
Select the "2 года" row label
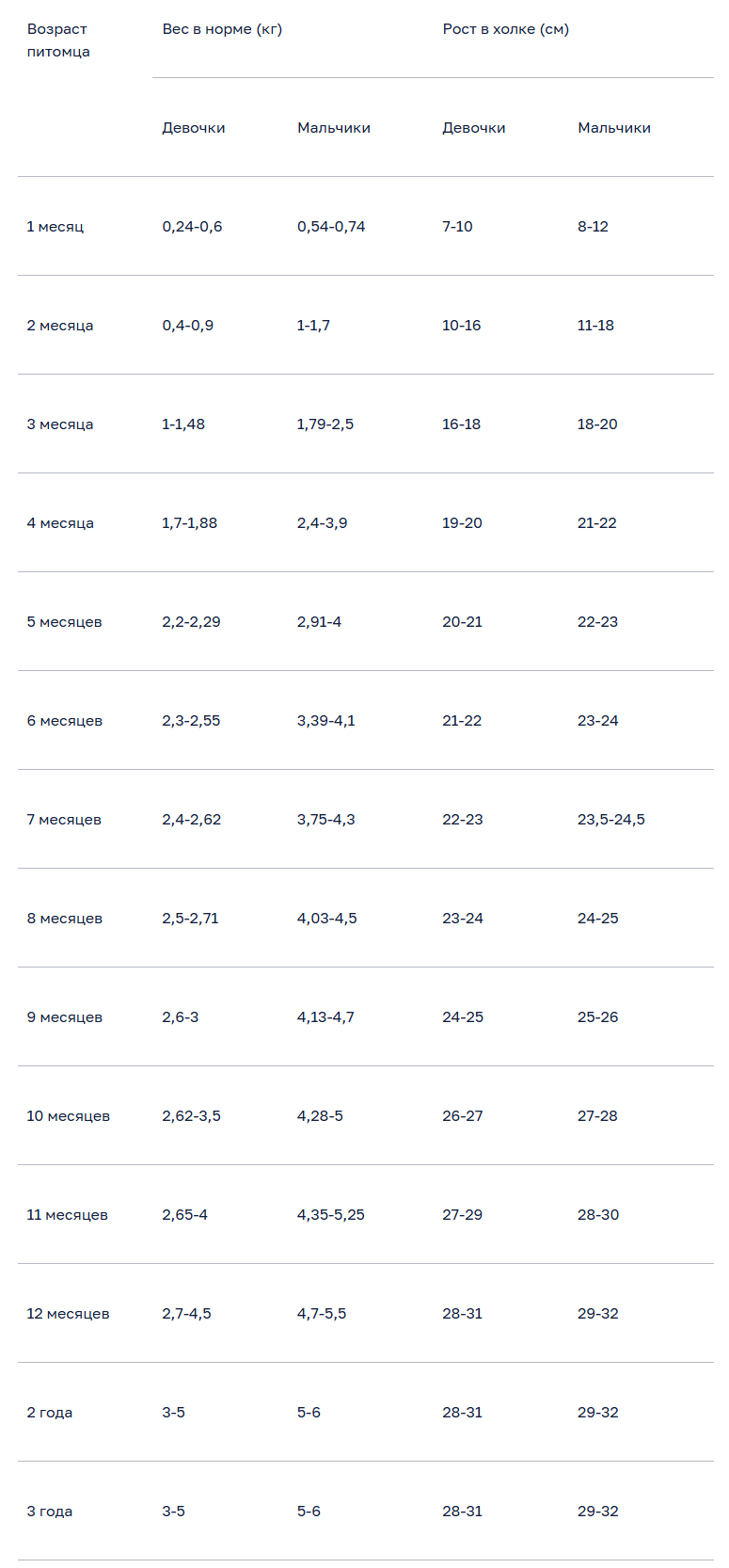[x=50, y=1413]
